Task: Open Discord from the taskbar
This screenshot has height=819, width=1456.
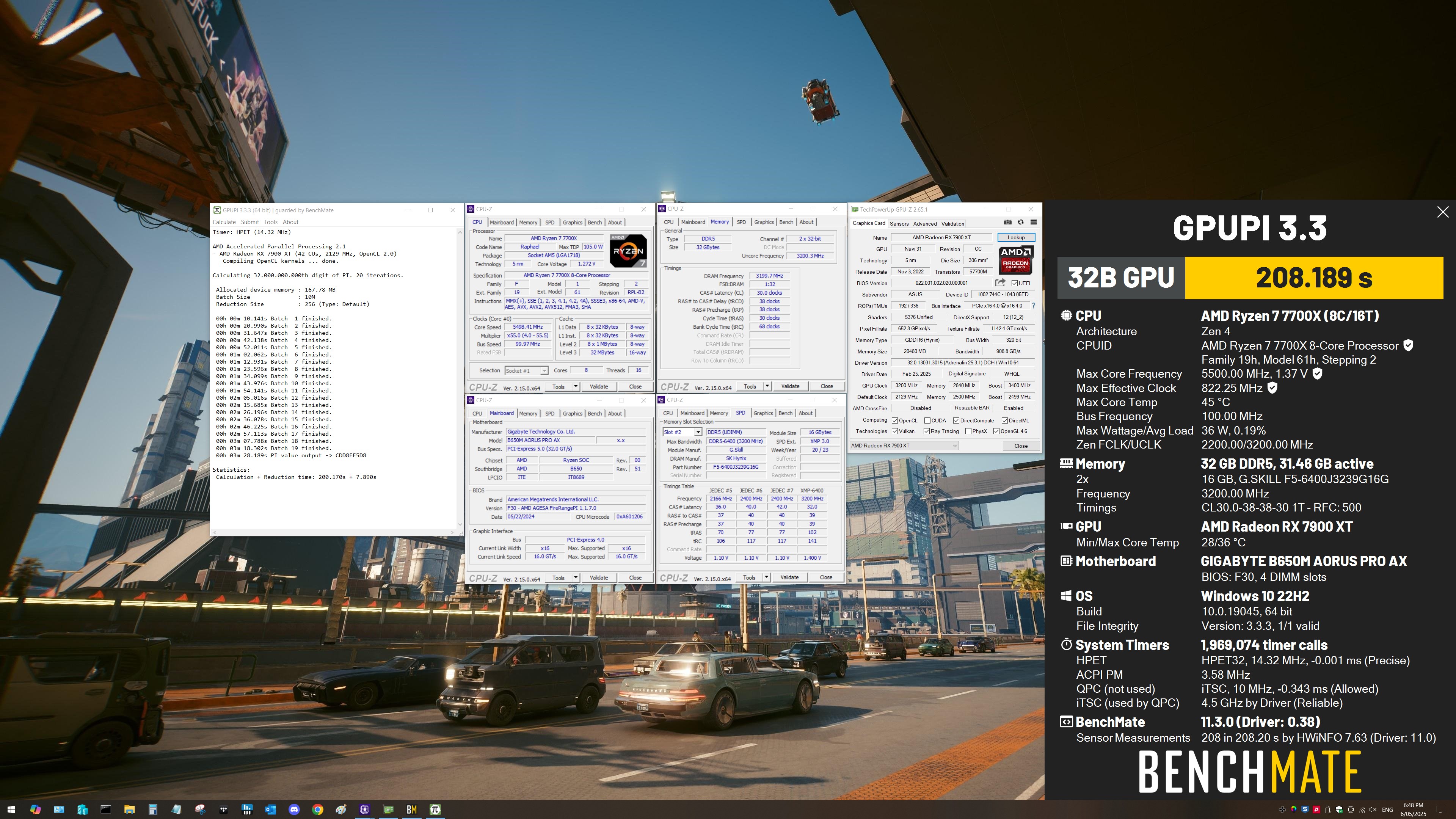Action: (294, 810)
